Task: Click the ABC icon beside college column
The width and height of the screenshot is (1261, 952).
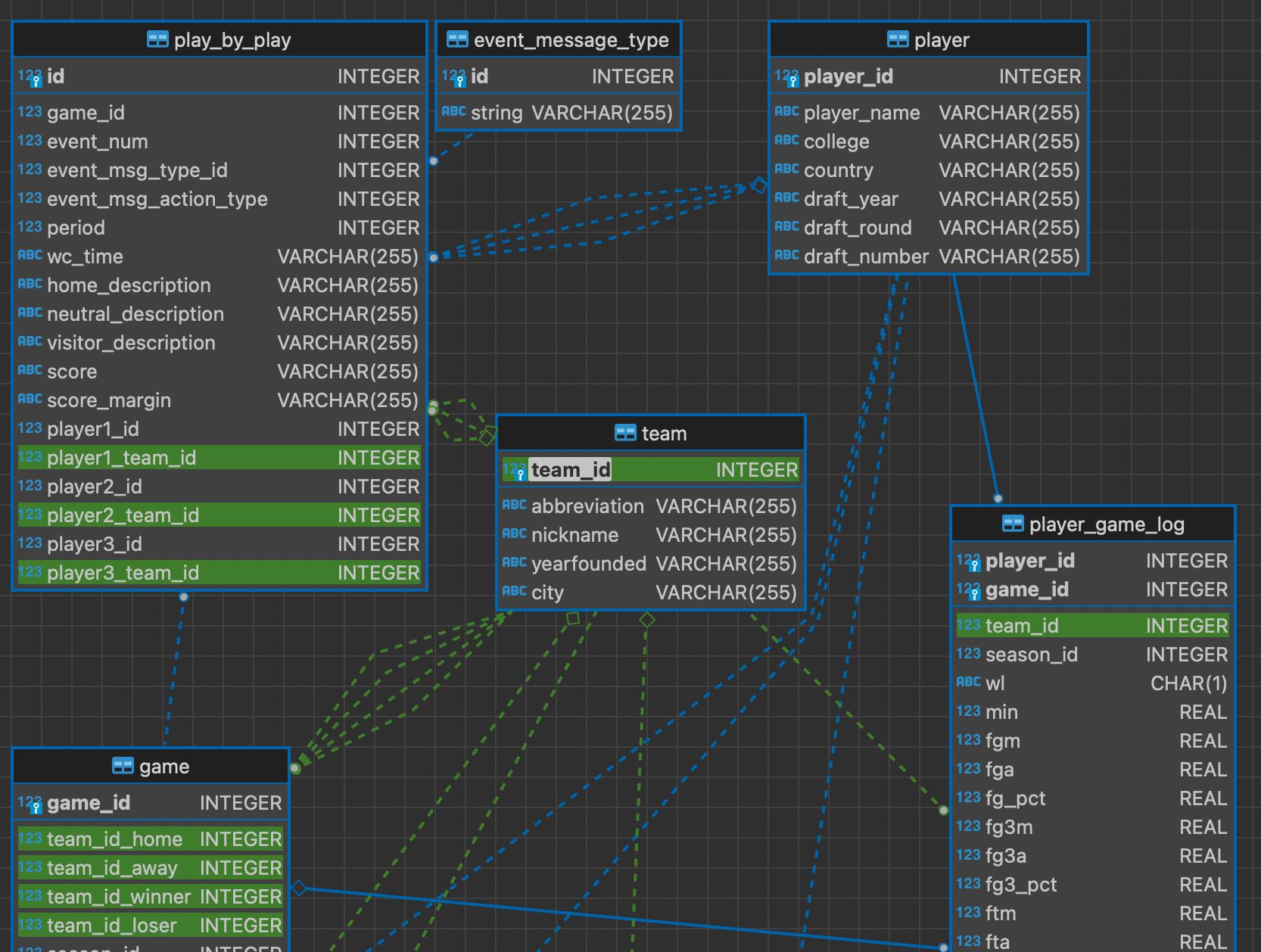Action: 787,141
